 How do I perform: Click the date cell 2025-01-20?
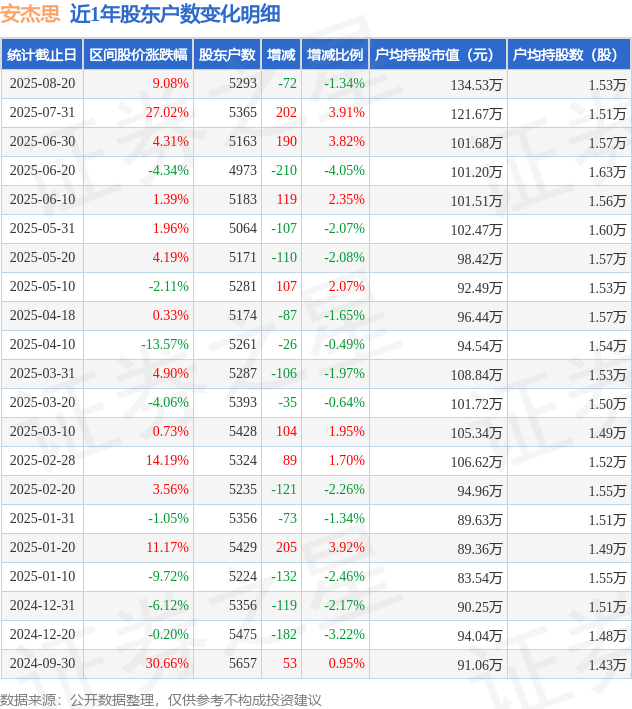pos(42,547)
